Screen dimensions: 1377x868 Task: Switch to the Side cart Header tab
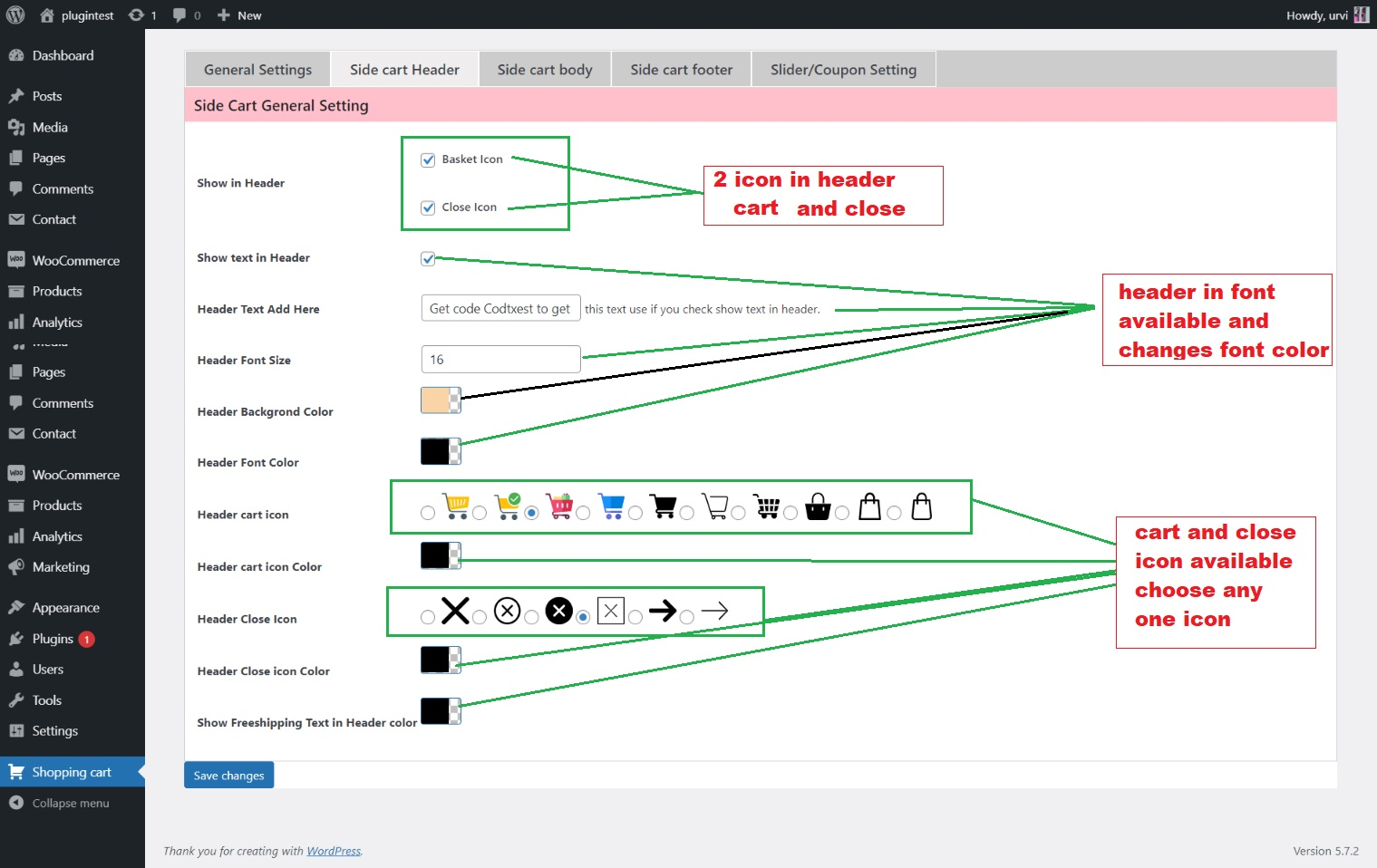[404, 70]
